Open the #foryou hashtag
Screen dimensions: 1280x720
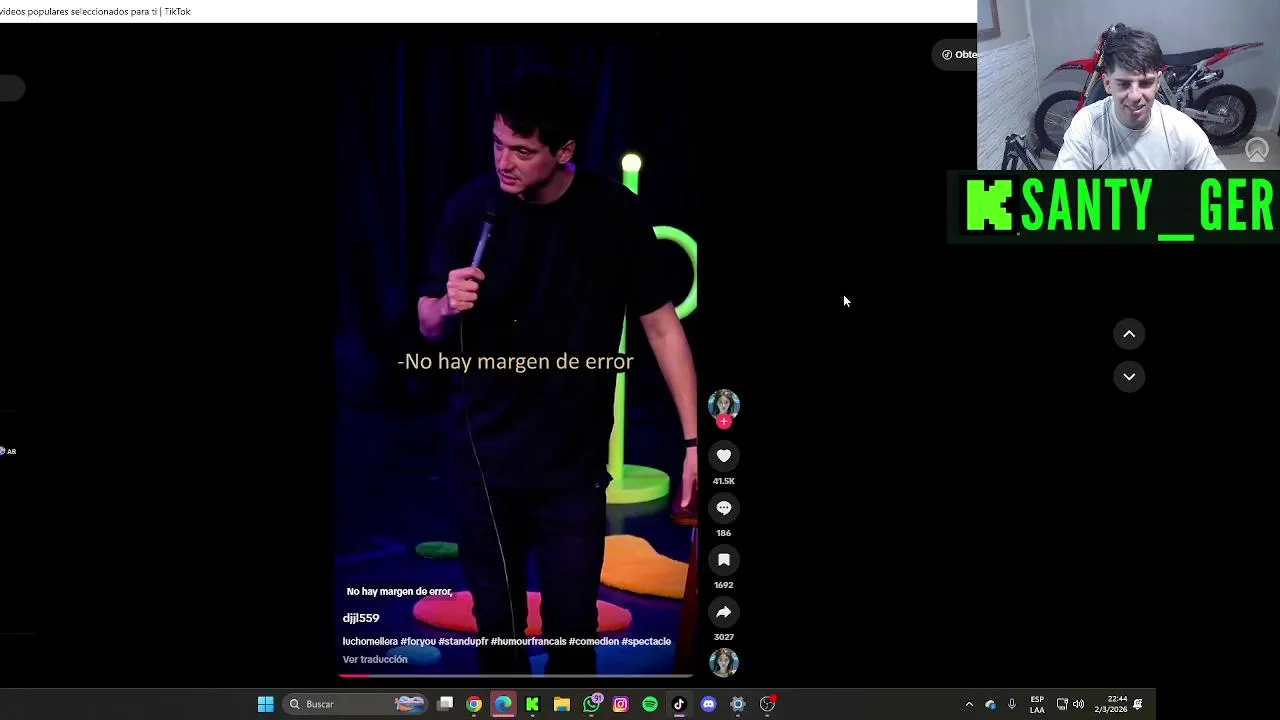point(418,642)
